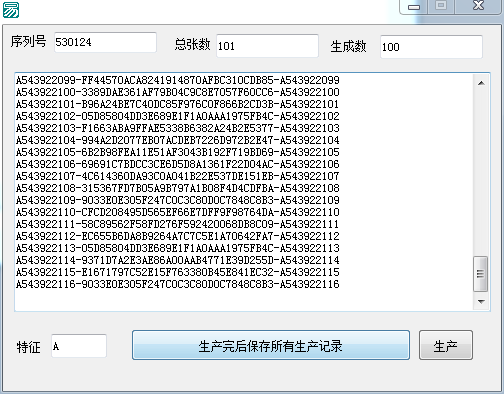Screen dimensions: 504x394
Task: Select line starting with A543922116
Action: [x=178, y=284]
